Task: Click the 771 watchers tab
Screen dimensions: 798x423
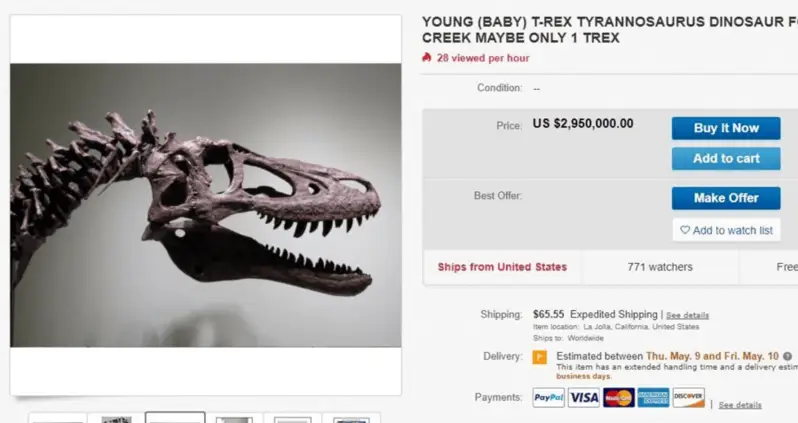Action: [660, 267]
